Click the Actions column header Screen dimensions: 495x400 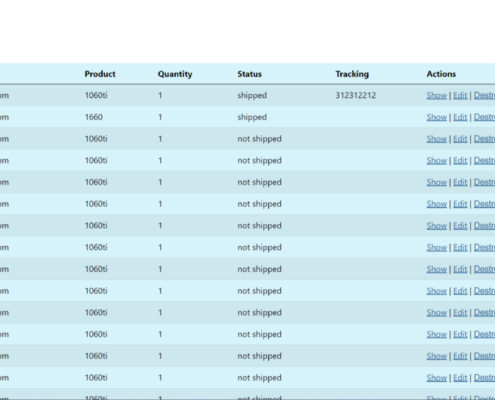(441, 74)
